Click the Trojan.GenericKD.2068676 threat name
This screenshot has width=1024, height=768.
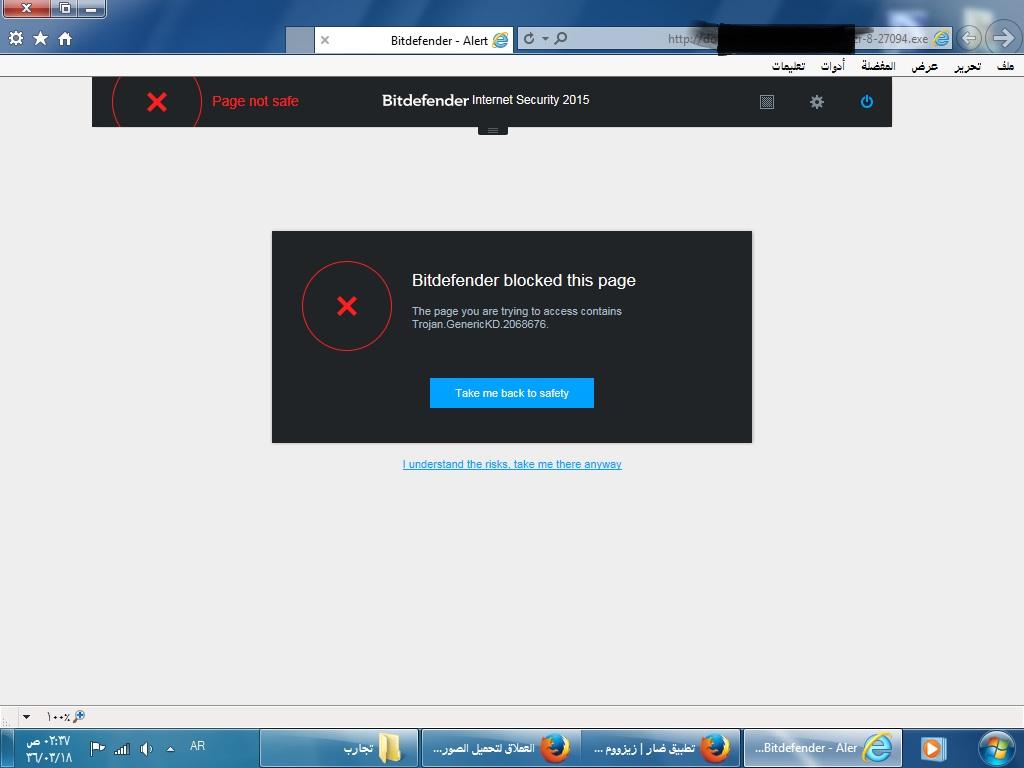pos(480,324)
